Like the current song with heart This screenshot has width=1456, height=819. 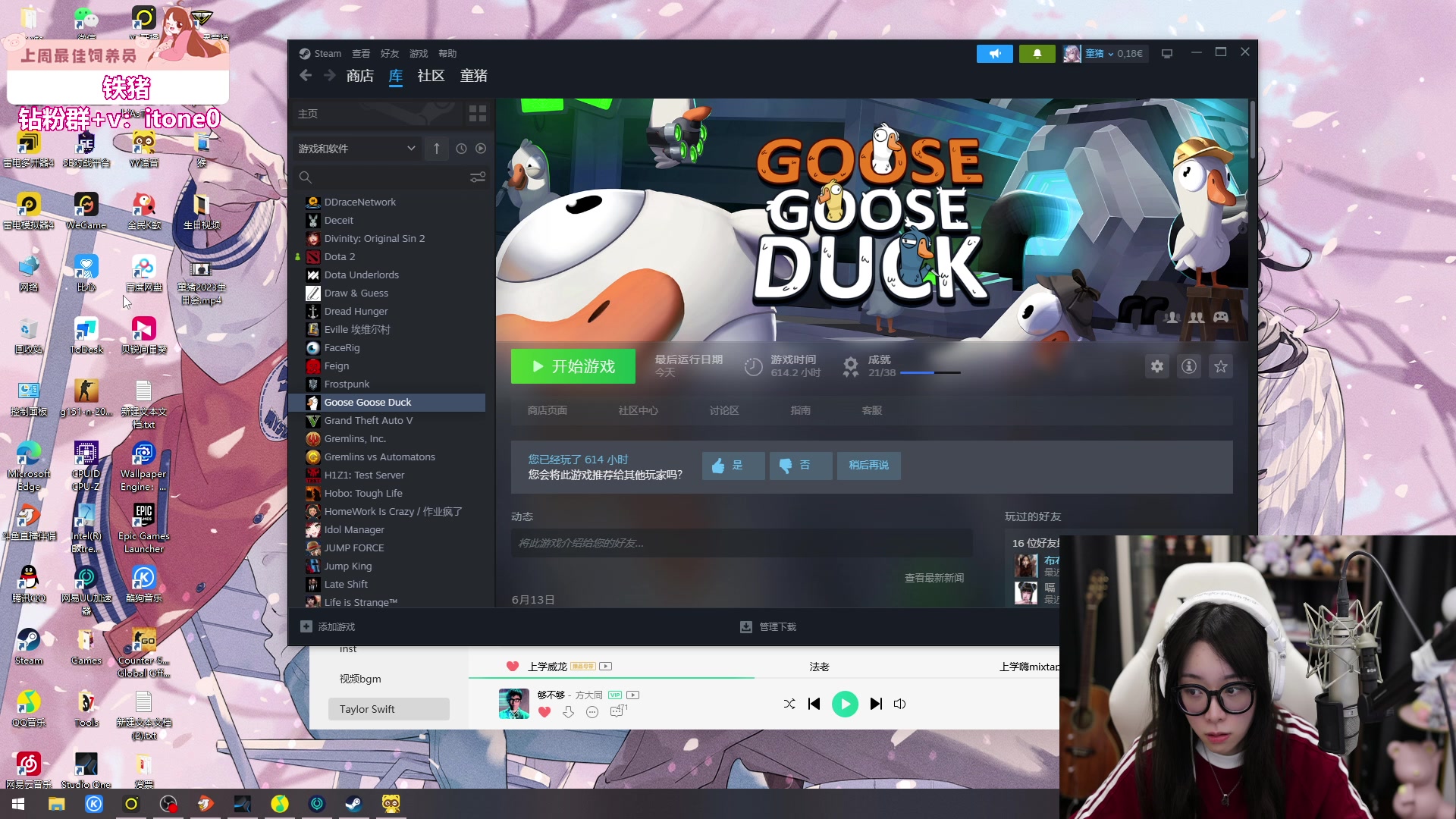tap(544, 712)
